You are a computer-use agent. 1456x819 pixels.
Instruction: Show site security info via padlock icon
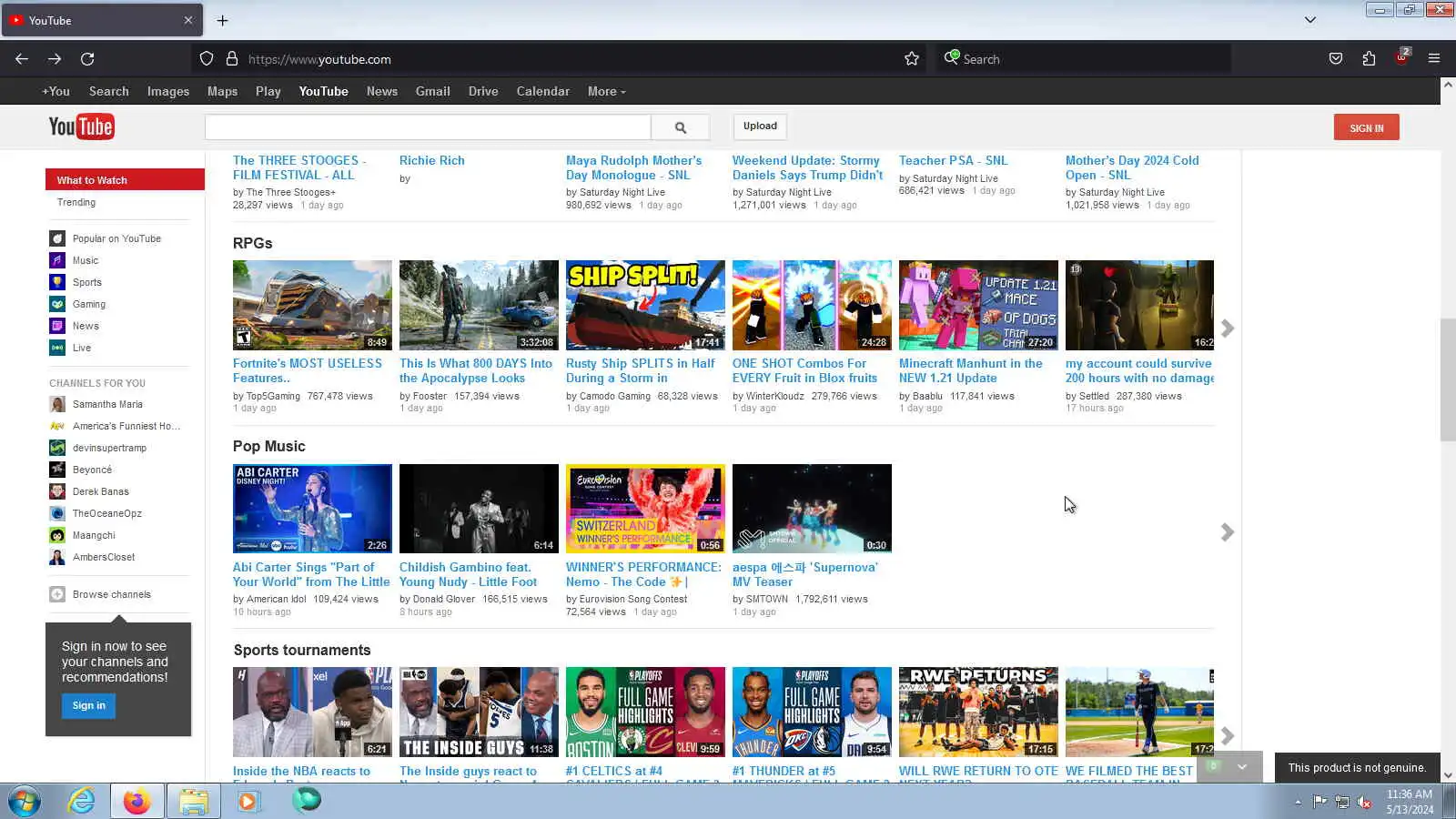tap(232, 59)
